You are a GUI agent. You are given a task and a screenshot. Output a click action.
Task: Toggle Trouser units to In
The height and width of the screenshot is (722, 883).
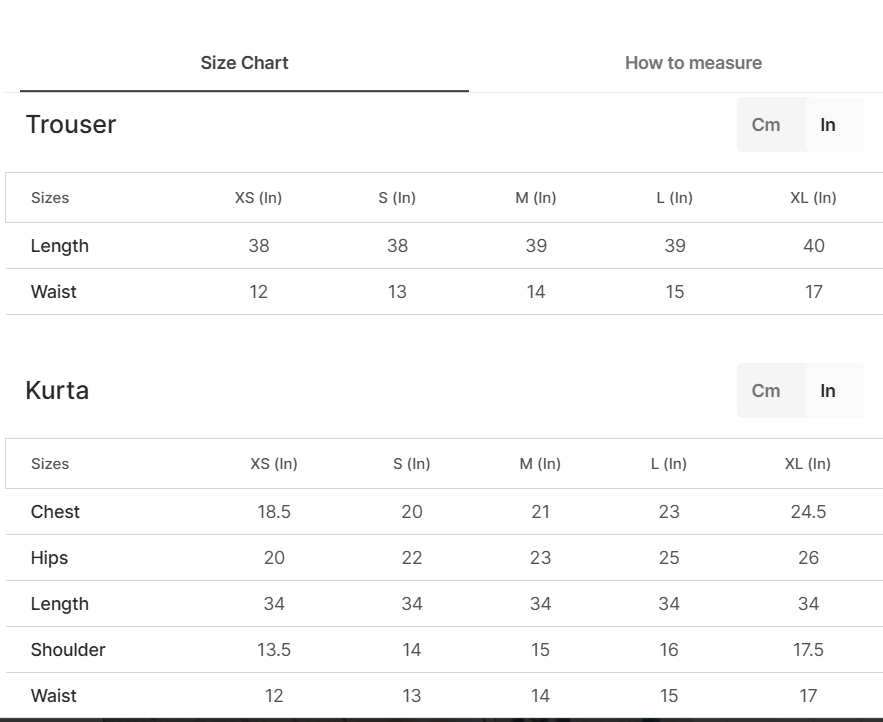tap(828, 125)
